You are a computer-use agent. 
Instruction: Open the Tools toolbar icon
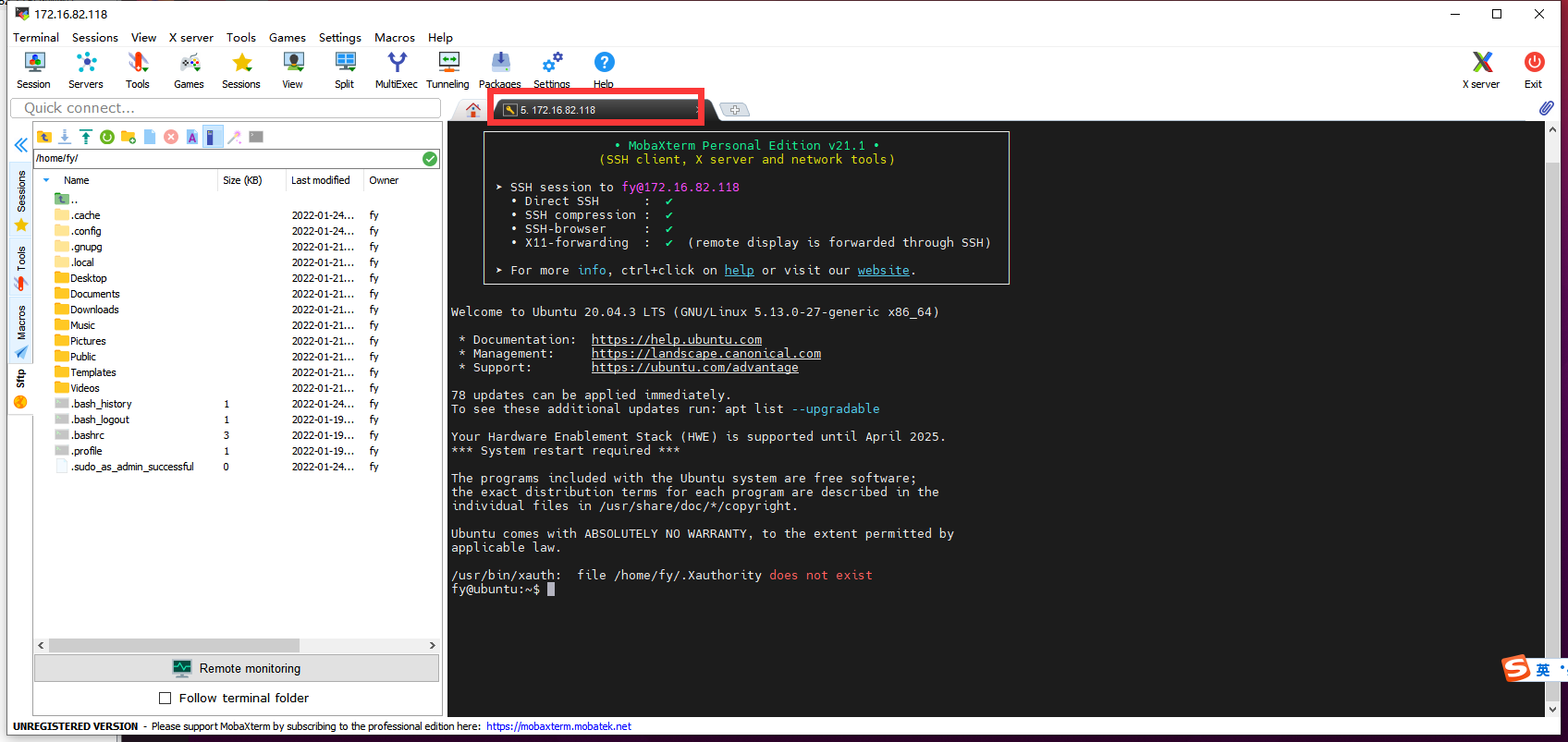click(x=138, y=70)
